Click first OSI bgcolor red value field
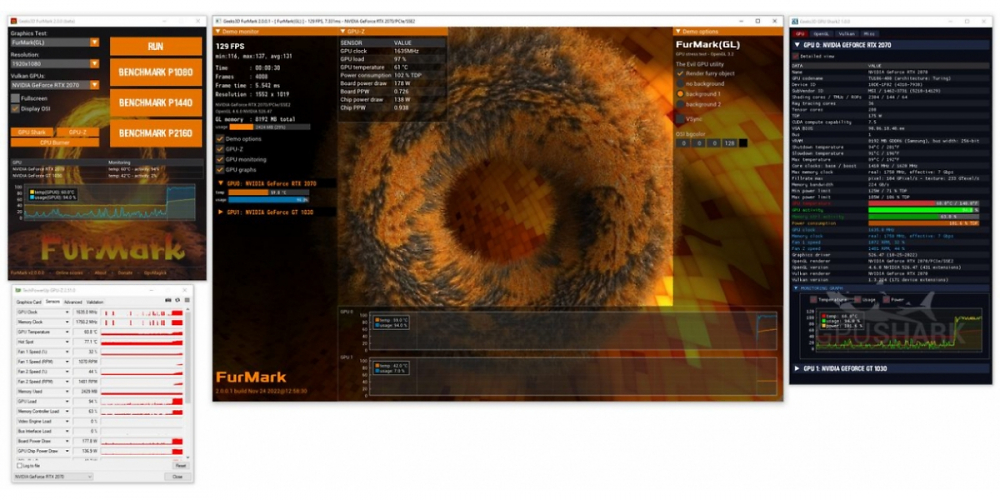The image size is (1000, 500). coord(684,143)
